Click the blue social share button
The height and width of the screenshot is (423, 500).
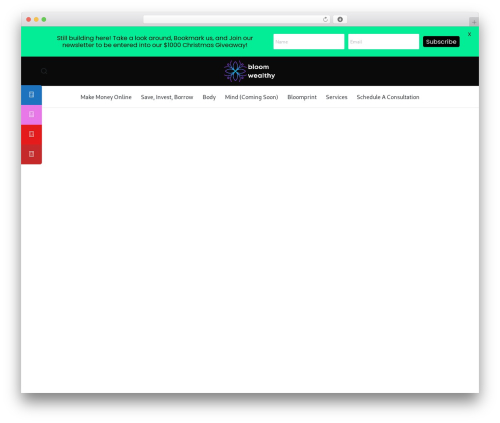pyautogui.click(x=31, y=95)
